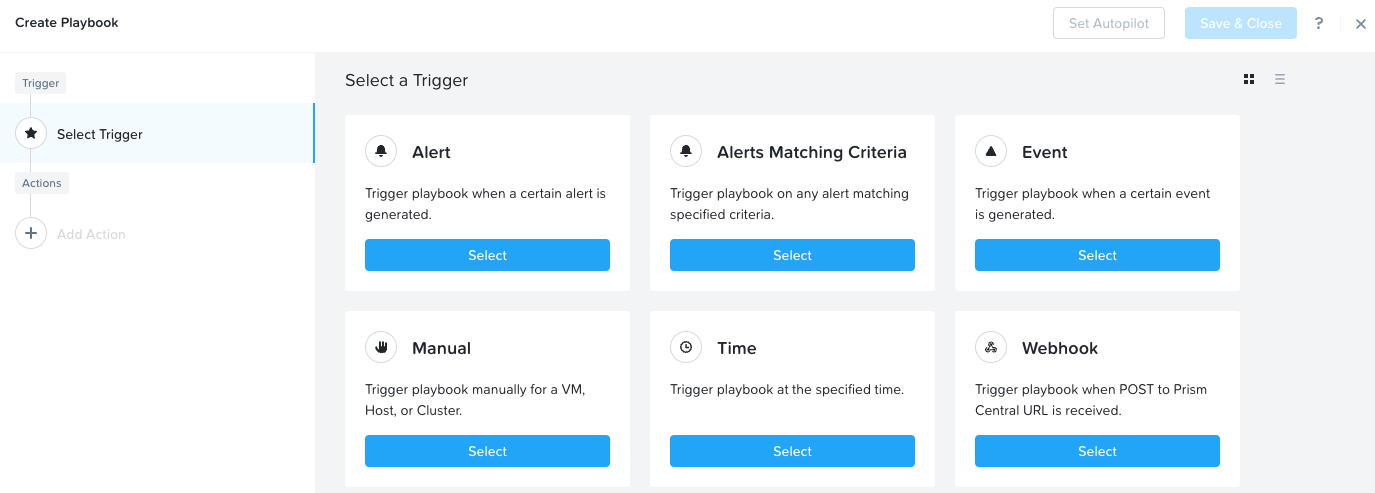1375x493 pixels.
Task: Close the Create Playbook dialog
Action: tap(1360, 24)
